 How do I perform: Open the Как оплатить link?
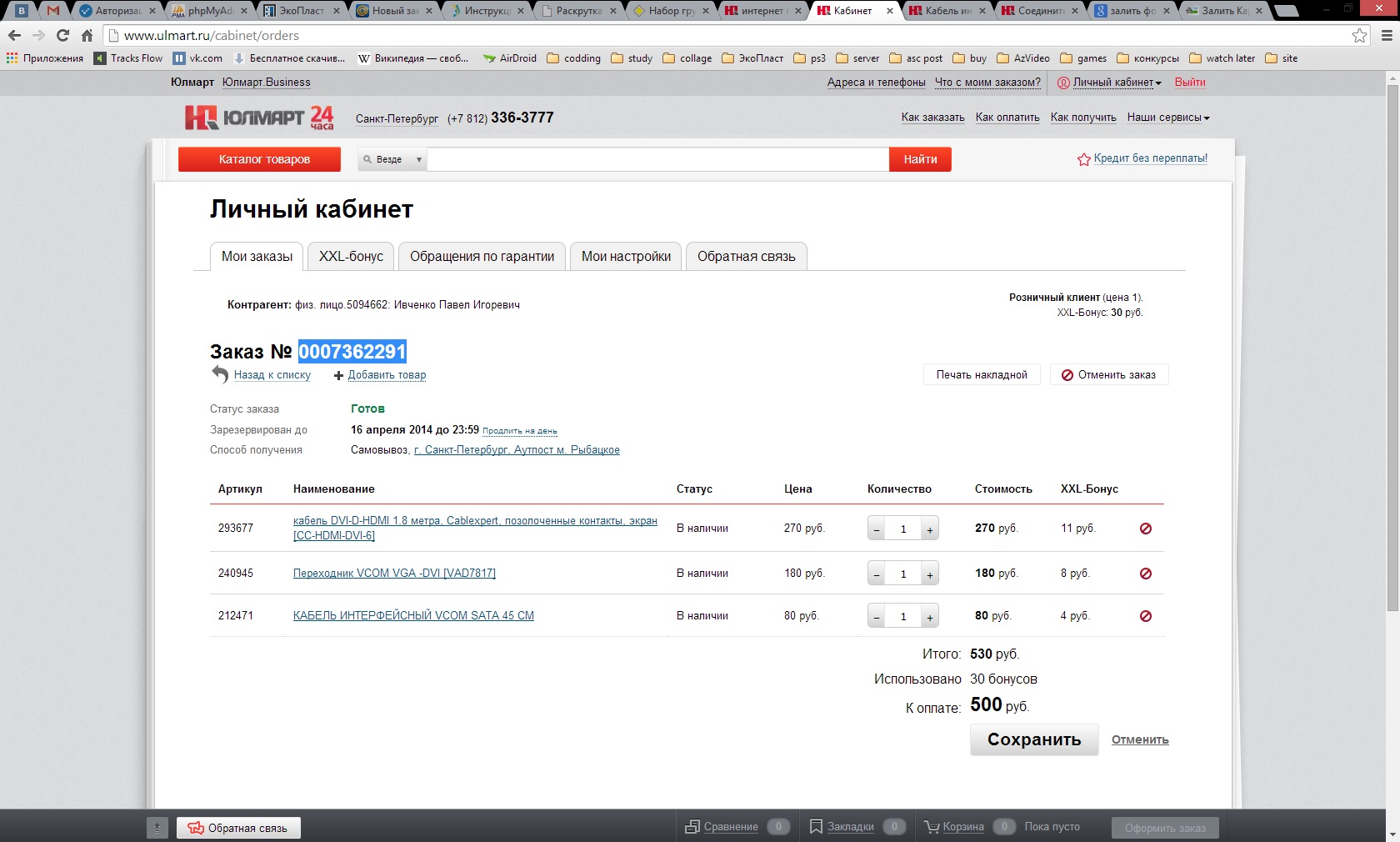tap(1007, 118)
